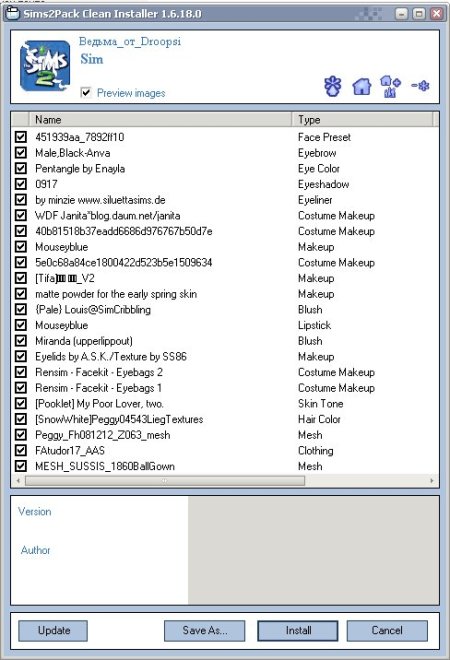Click the application icon in title bar
Image resolution: width=450 pixels, height=660 pixels.
tap(12, 13)
